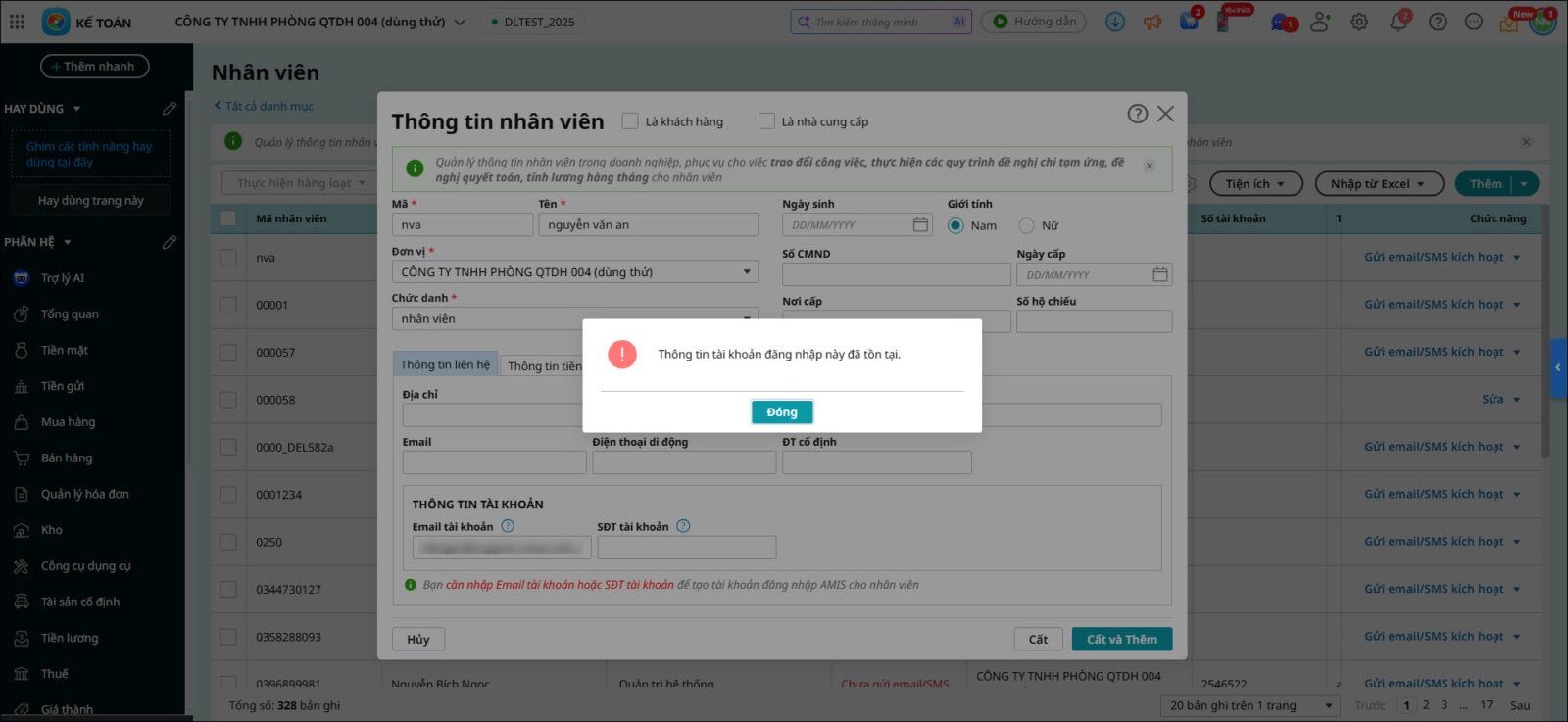Check the Là nhà cung cấp checkbox
1568x722 pixels.
[x=766, y=121]
